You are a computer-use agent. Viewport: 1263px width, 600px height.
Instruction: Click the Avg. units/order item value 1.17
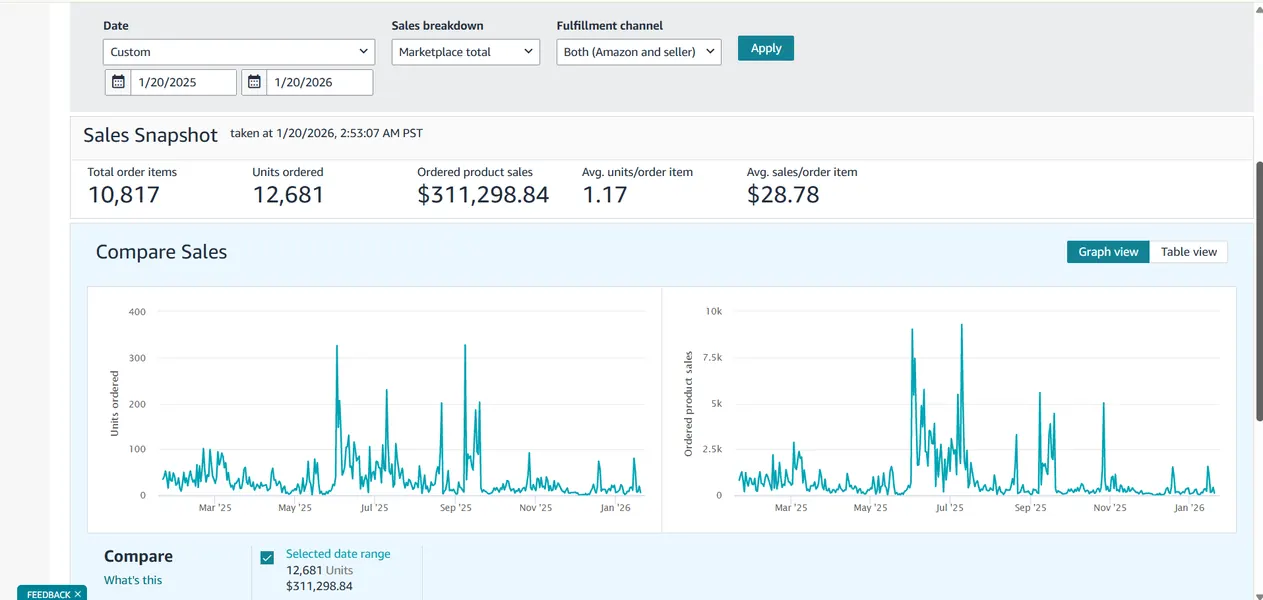pos(605,195)
